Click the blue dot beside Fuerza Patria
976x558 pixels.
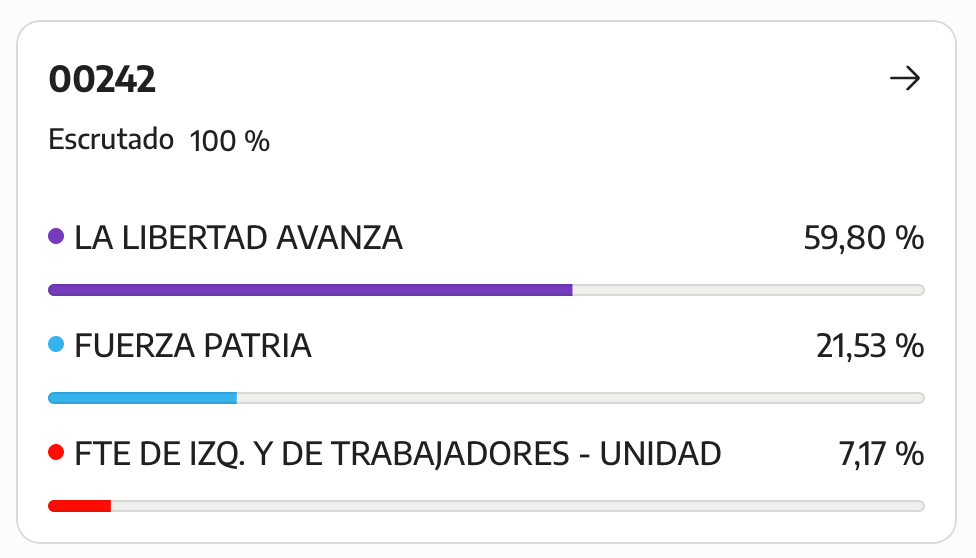[56, 344]
